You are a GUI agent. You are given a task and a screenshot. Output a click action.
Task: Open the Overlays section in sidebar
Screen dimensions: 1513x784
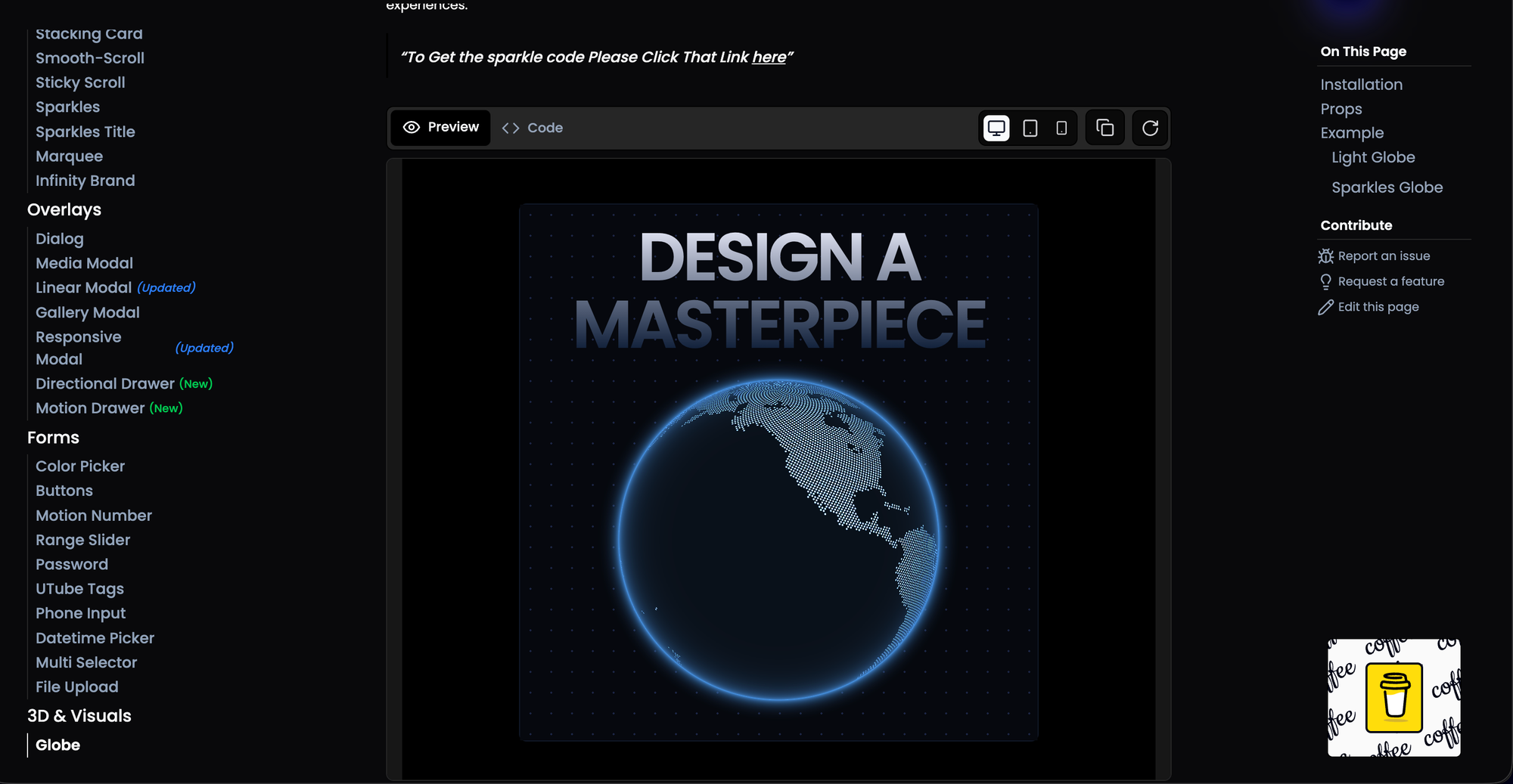point(64,209)
